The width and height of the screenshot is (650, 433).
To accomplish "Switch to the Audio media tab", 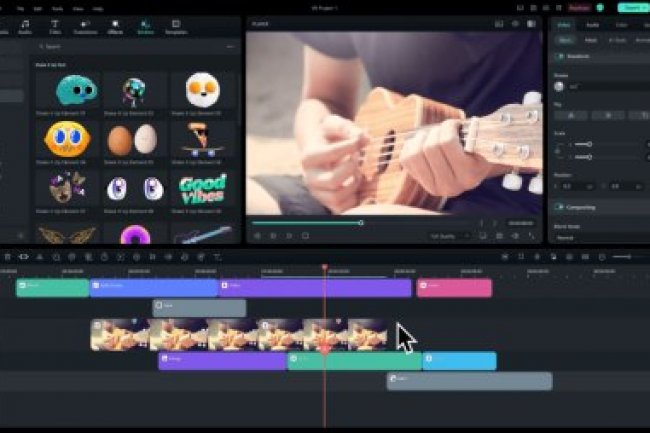I will tap(25, 27).
